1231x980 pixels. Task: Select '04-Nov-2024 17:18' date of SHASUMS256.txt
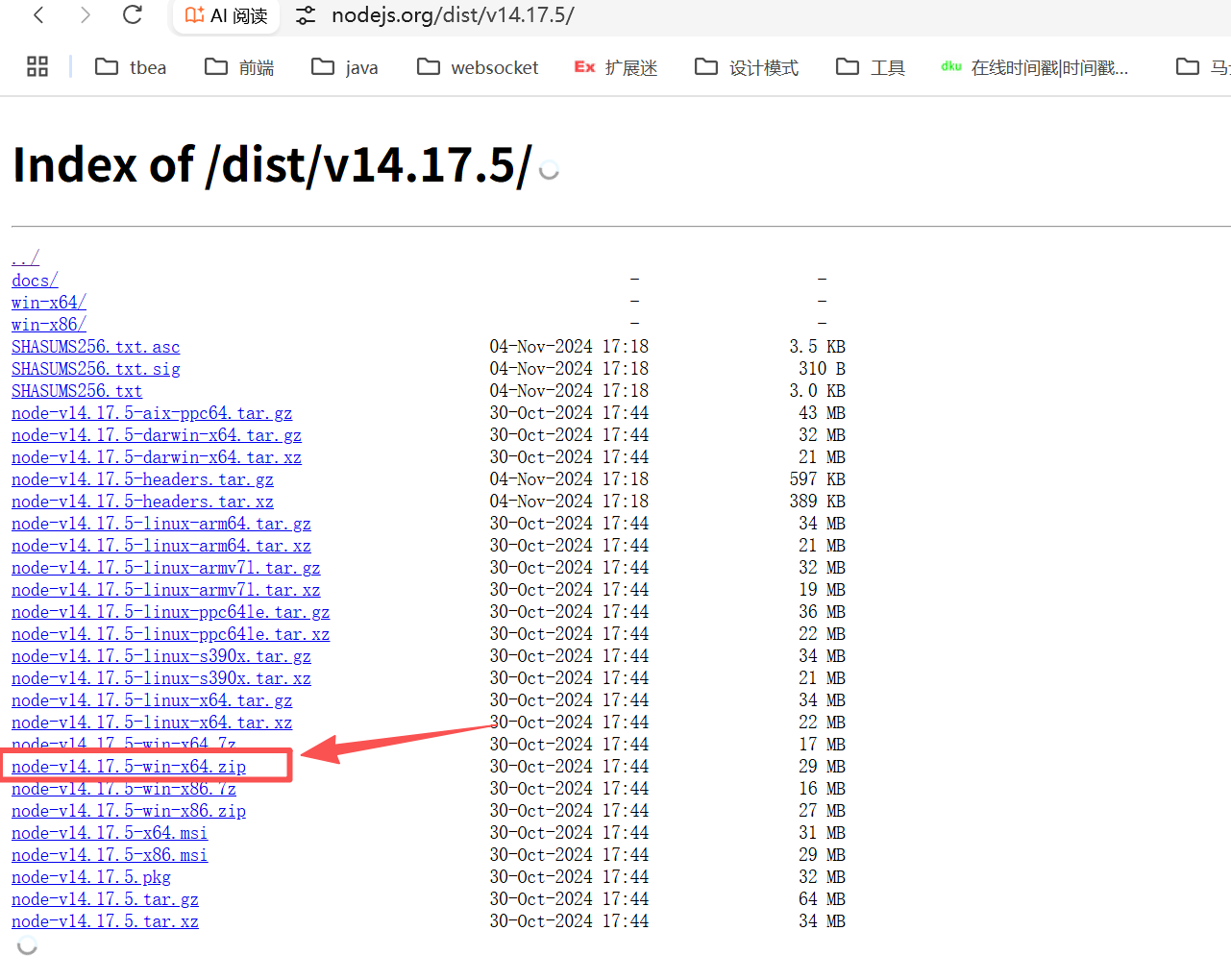(569, 390)
